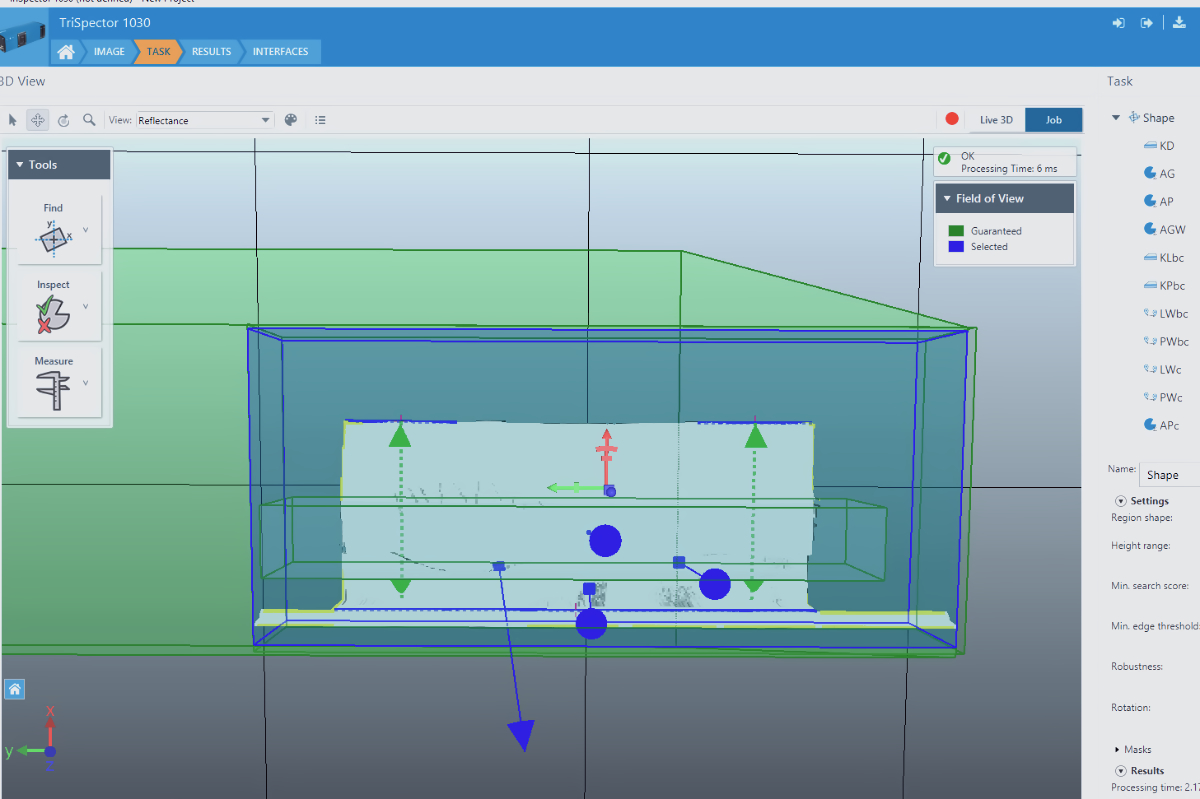Open the color palette options
The image size is (1200, 799).
click(291, 120)
